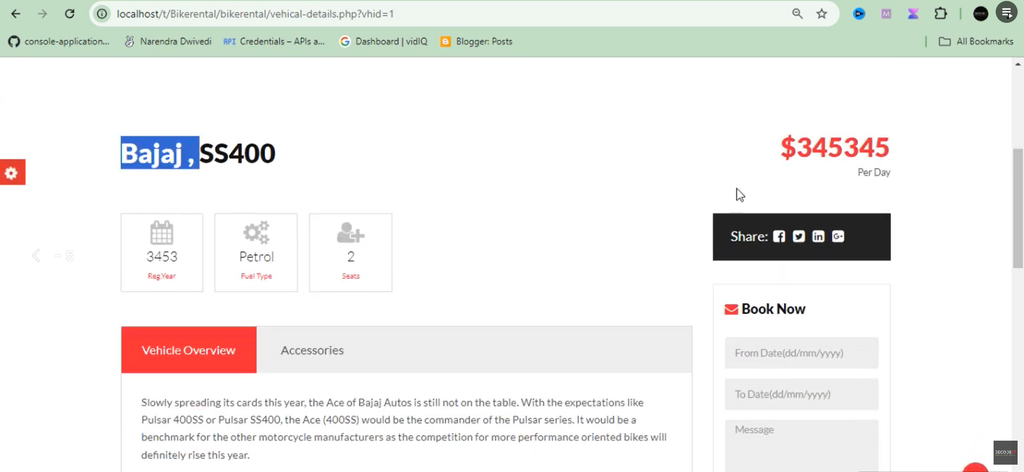Click the Petrol fuel type value
This screenshot has height=472, width=1024.
pos(256,257)
